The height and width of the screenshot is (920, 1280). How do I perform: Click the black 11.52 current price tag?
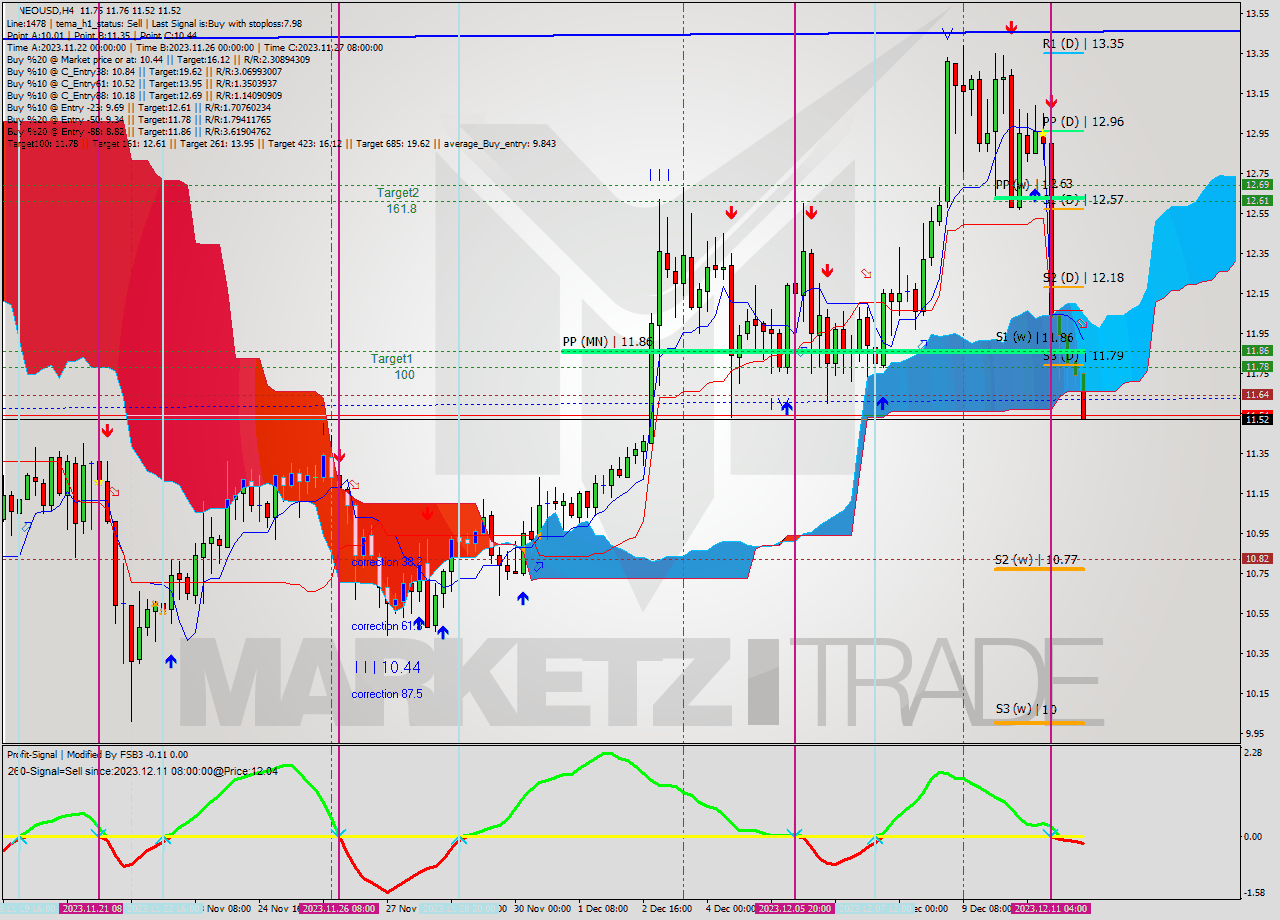point(1257,419)
